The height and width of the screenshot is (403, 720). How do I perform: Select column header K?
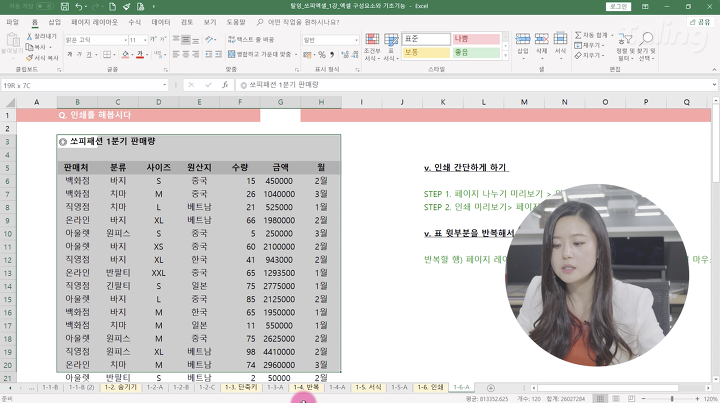443,102
